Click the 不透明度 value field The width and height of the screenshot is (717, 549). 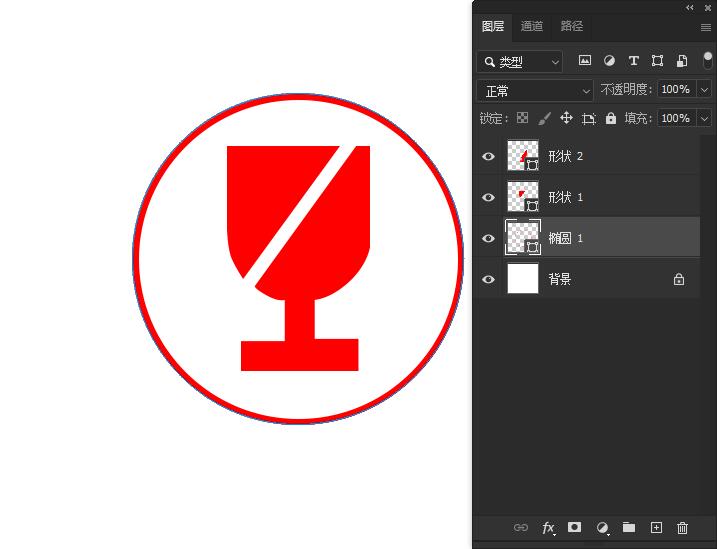click(x=676, y=89)
